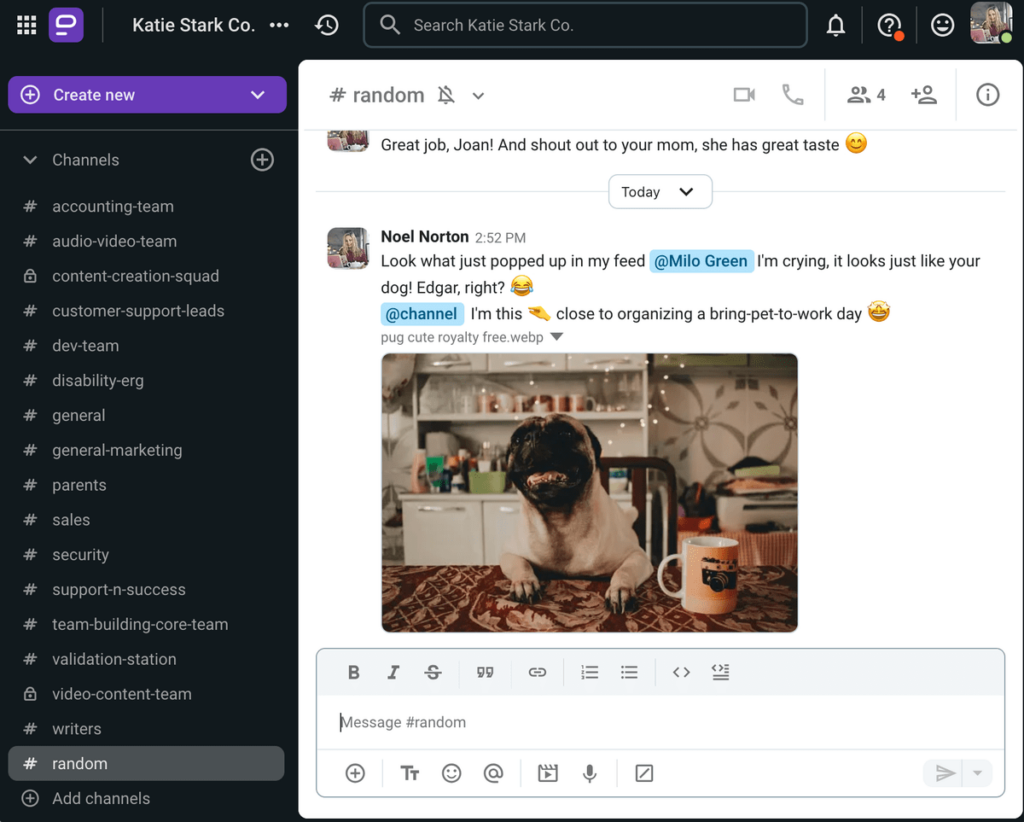Click the Add channels link
Screen dimensions: 1024x822
(100, 798)
